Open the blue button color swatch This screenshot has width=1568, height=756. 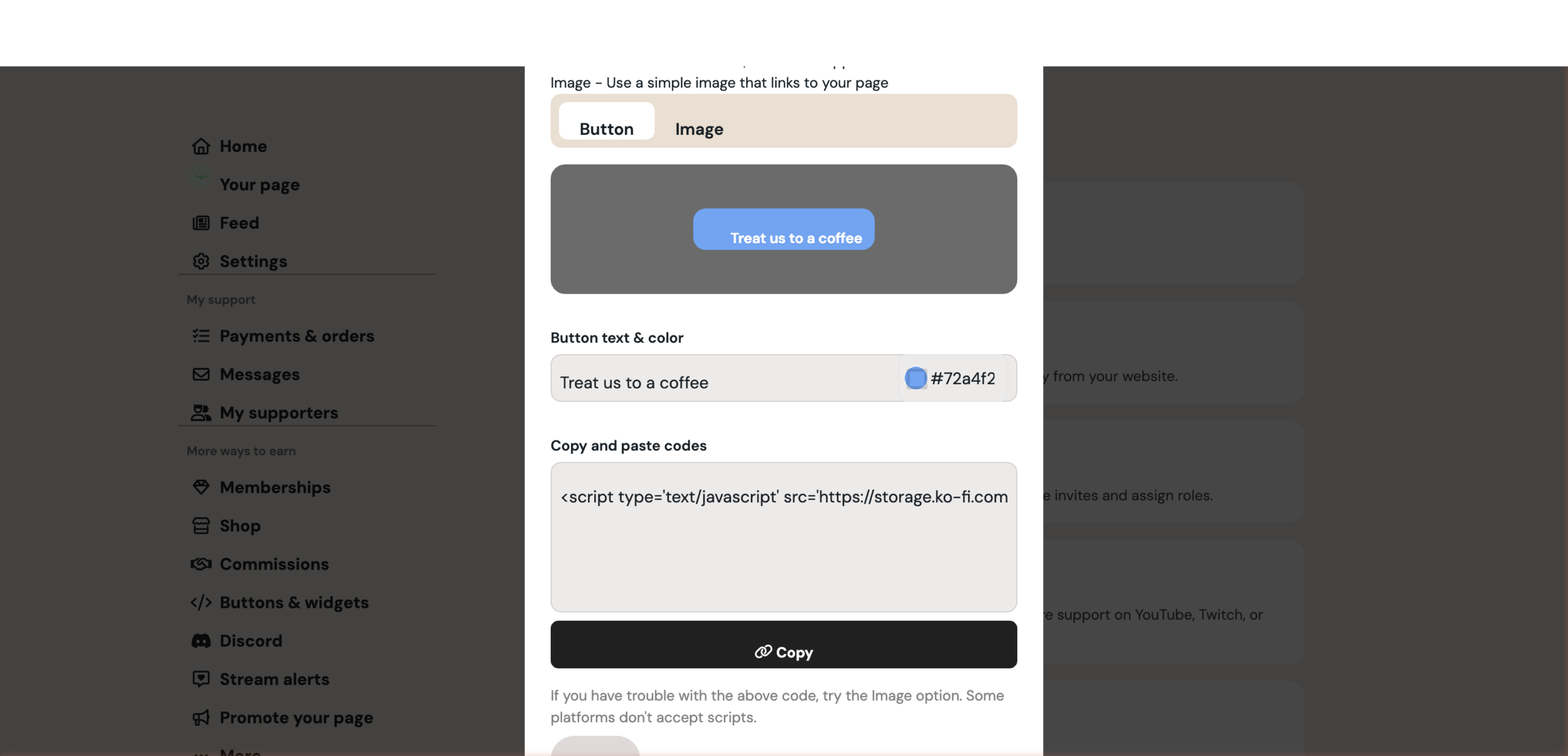pyautogui.click(x=916, y=378)
